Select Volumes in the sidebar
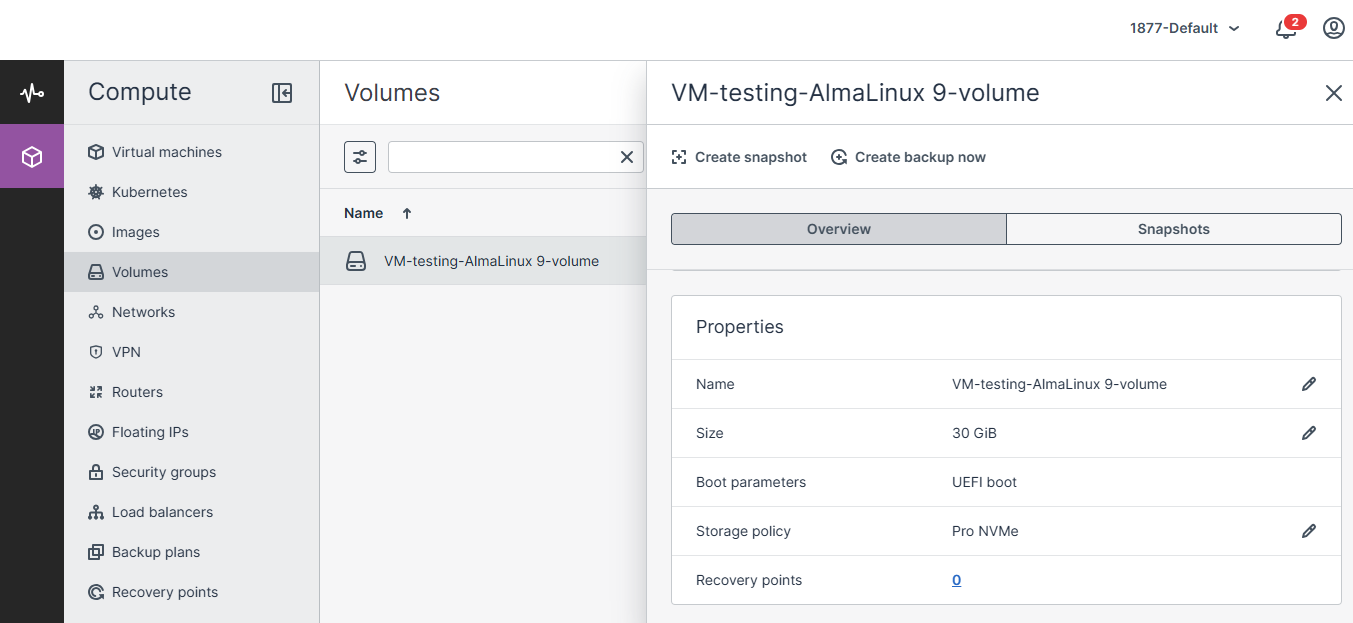The image size is (1353, 623). (192, 272)
